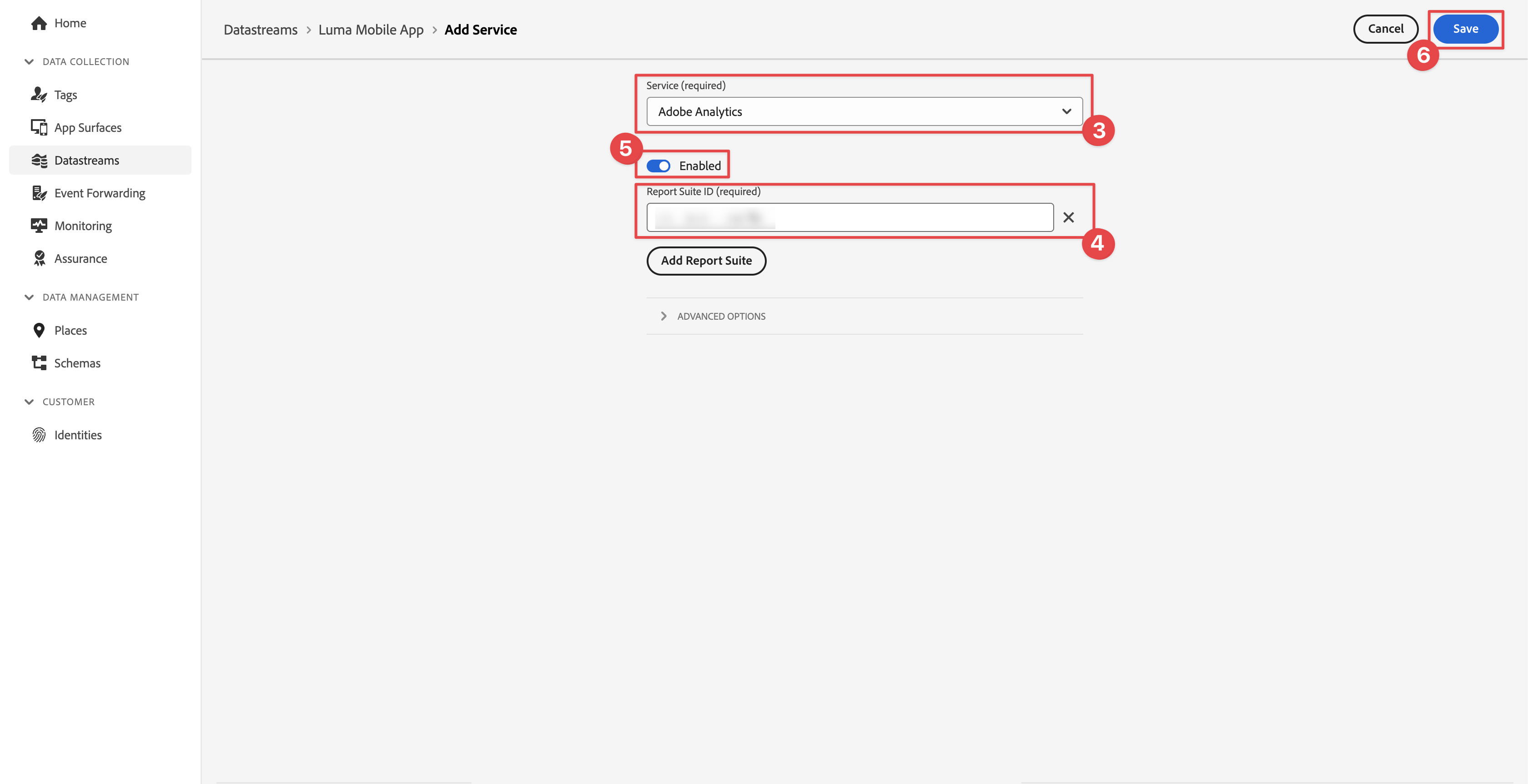The width and height of the screenshot is (1528, 784).
Task: Click the Event Forwarding icon
Action: tap(39, 193)
